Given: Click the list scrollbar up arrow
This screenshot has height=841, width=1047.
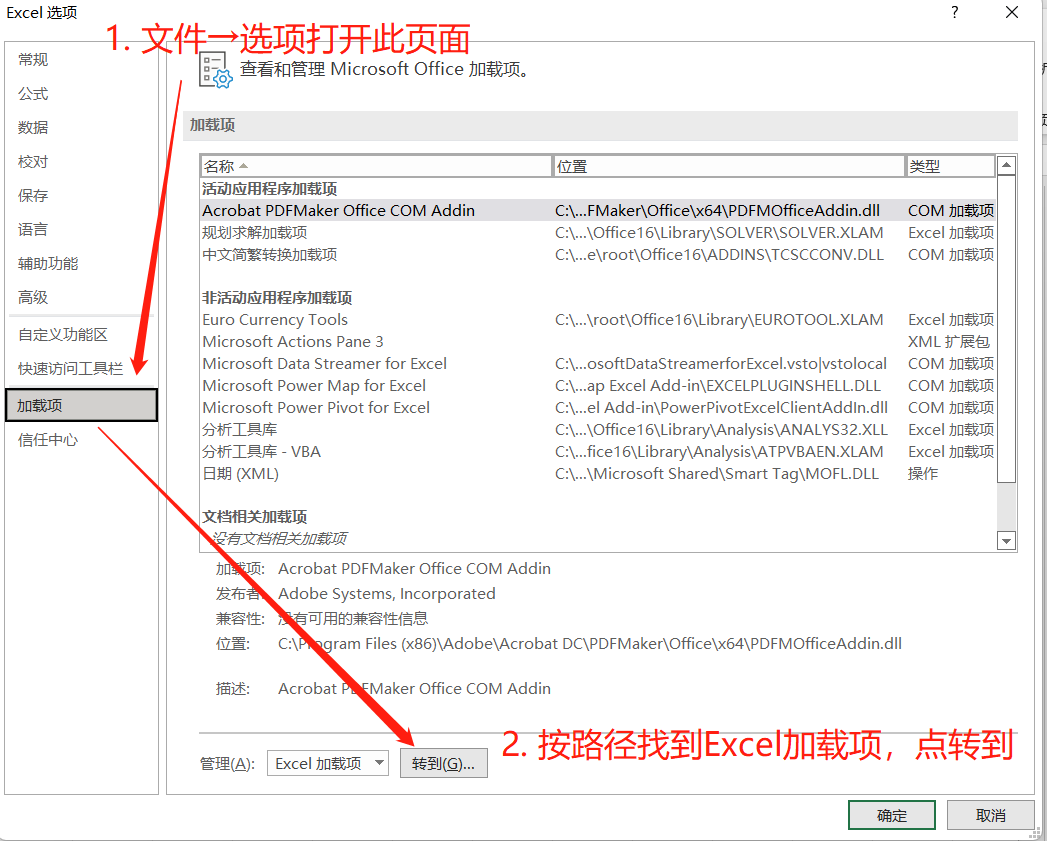Looking at the screenshot, I should click(x=1006, y=164).
